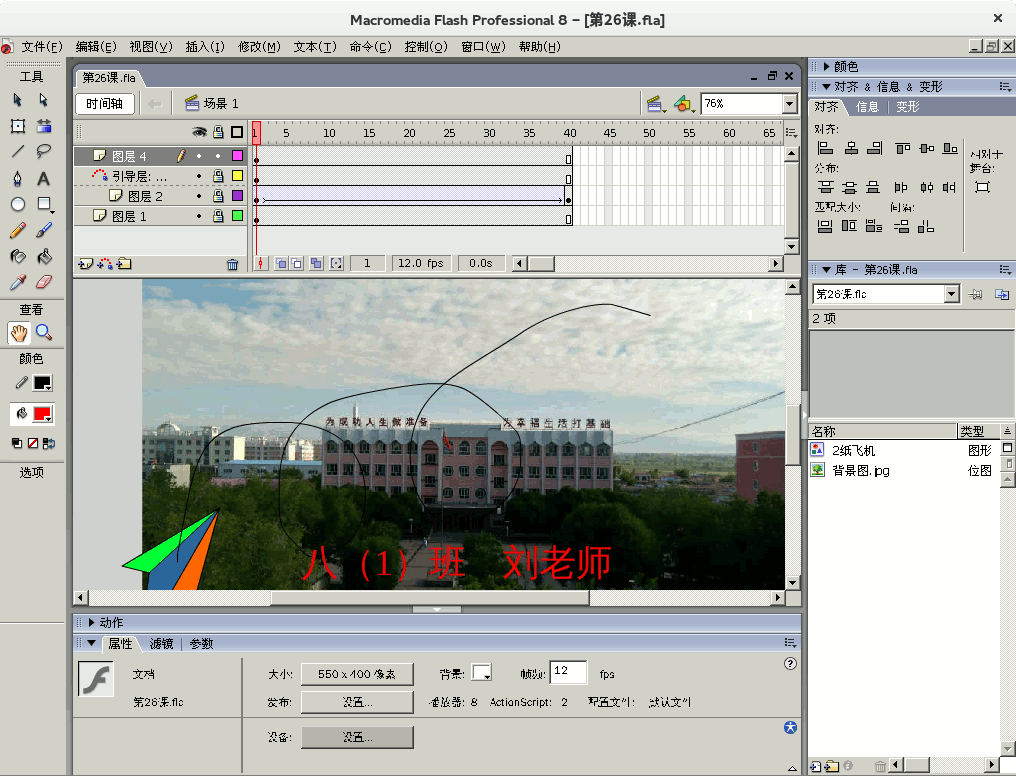Open the 控制(O) menu
The height and width of the screenshot is (777, 1016).
(426, 47)
